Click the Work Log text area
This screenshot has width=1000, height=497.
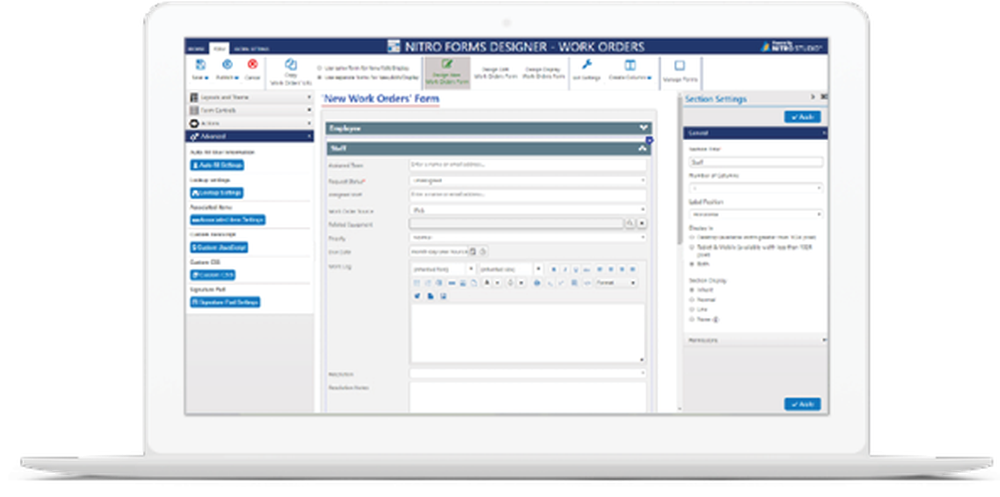coord(527,333)
